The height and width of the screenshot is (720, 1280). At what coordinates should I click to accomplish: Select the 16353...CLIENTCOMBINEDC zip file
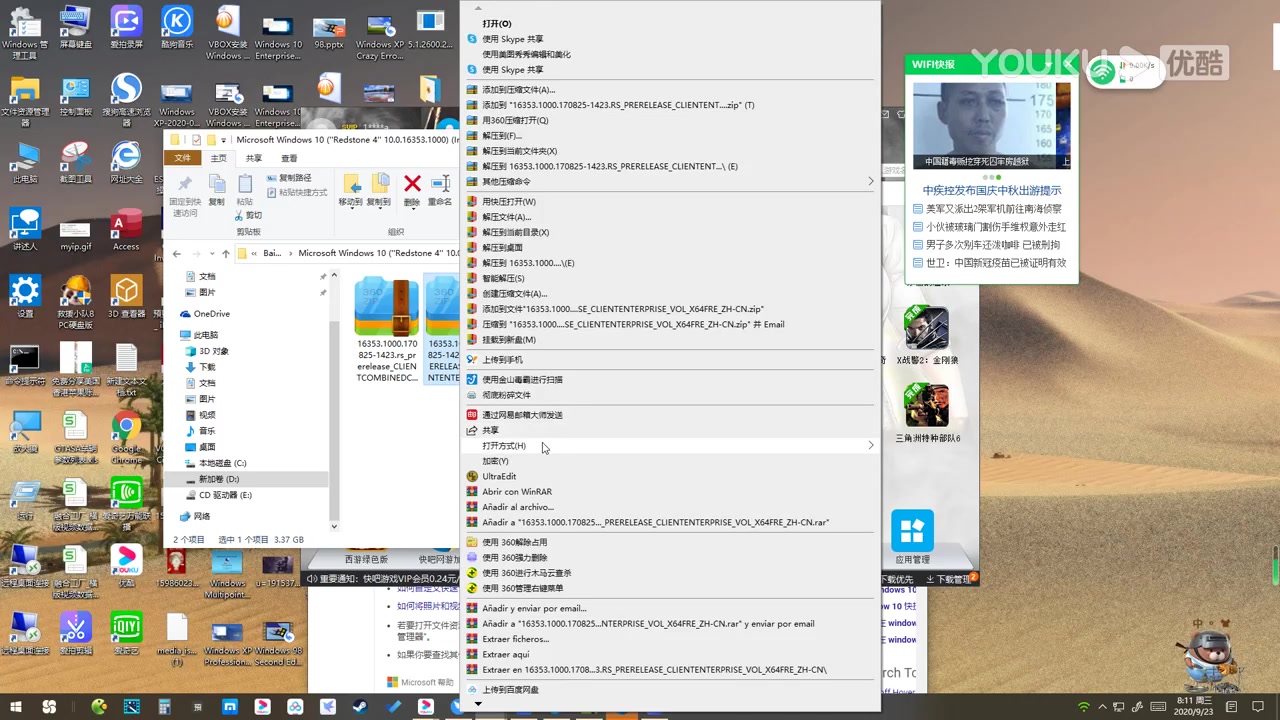tap(387, 330)
